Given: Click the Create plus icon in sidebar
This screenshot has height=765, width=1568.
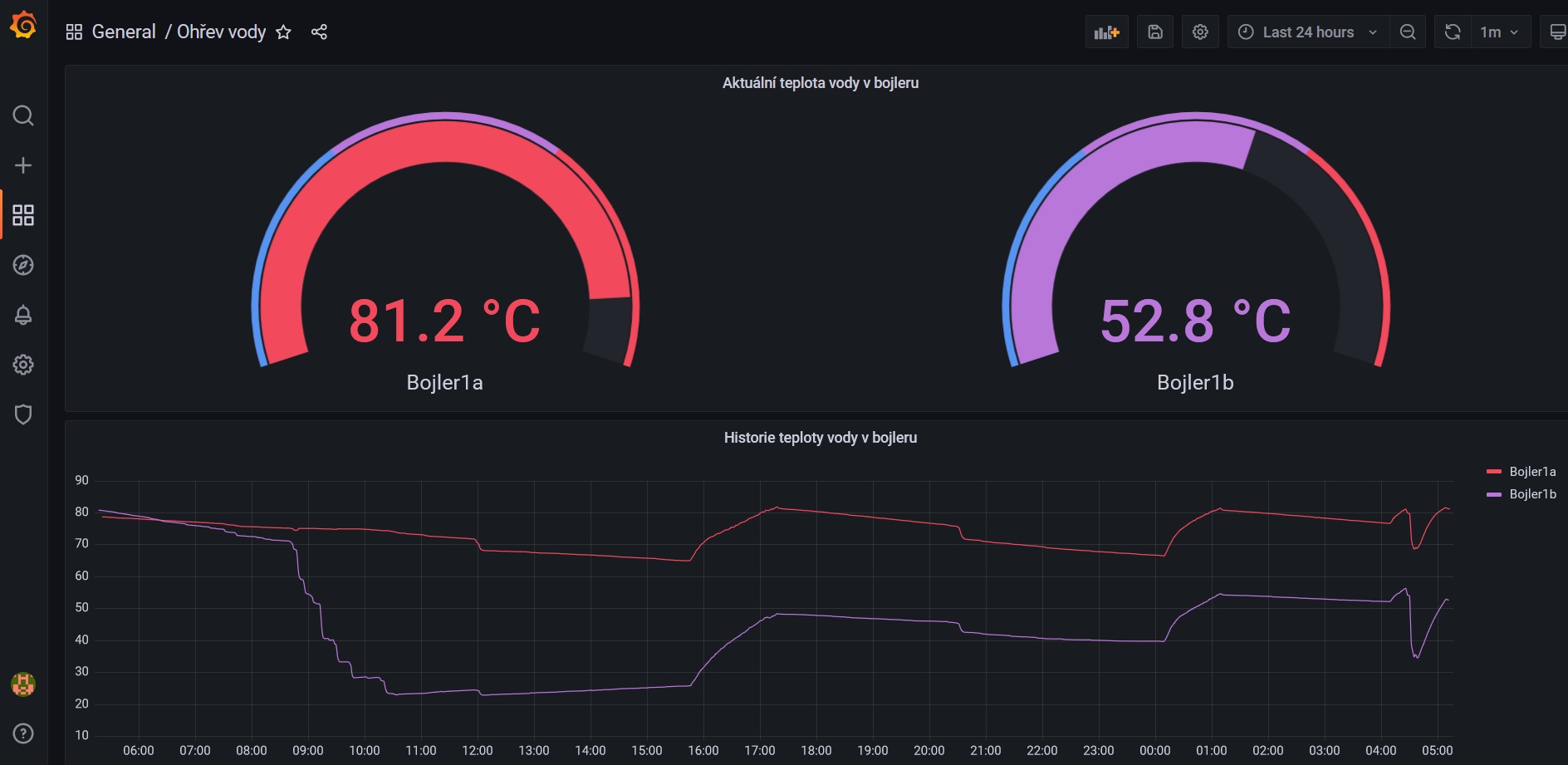Looking at the screenshot, I should click(x=23, y=165).
